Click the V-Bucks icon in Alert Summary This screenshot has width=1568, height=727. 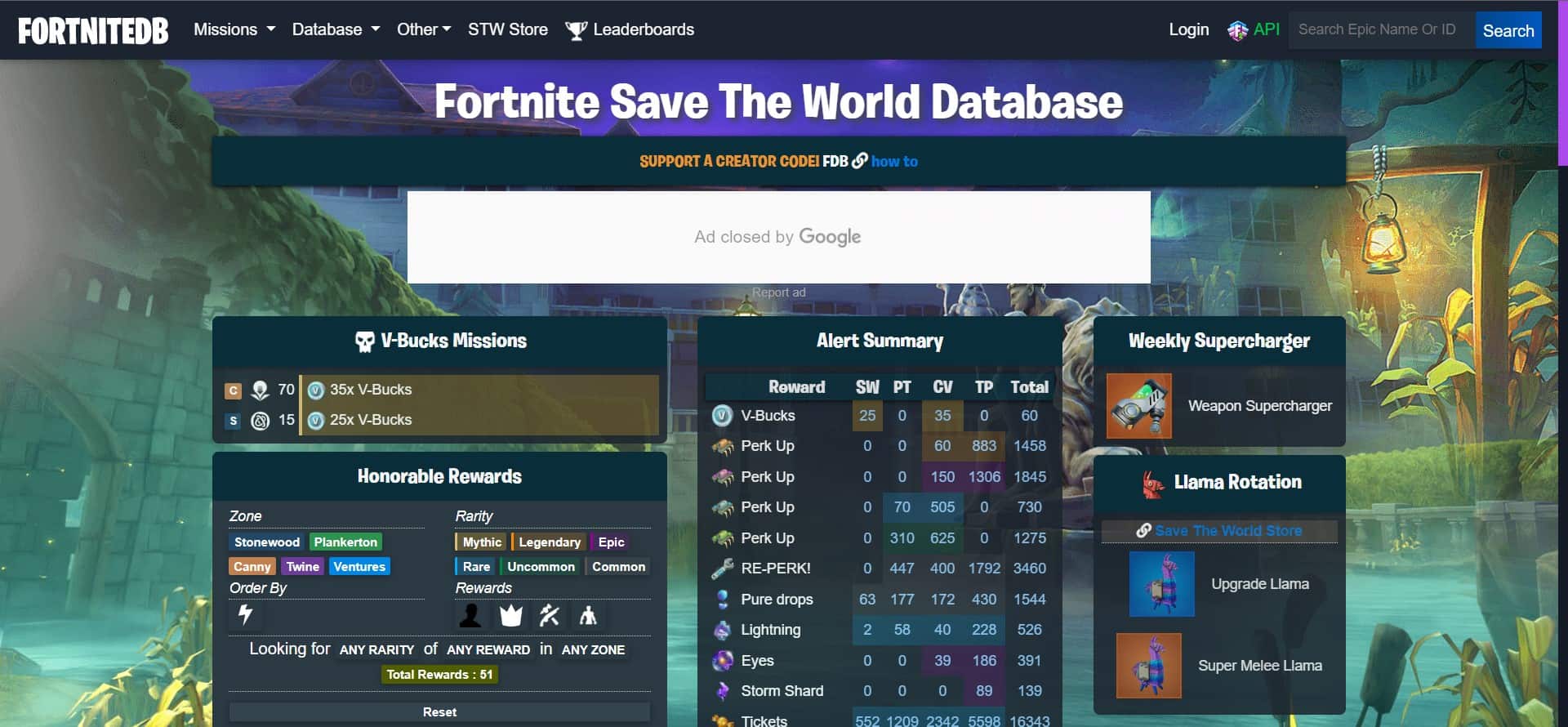tap(722, 416)
